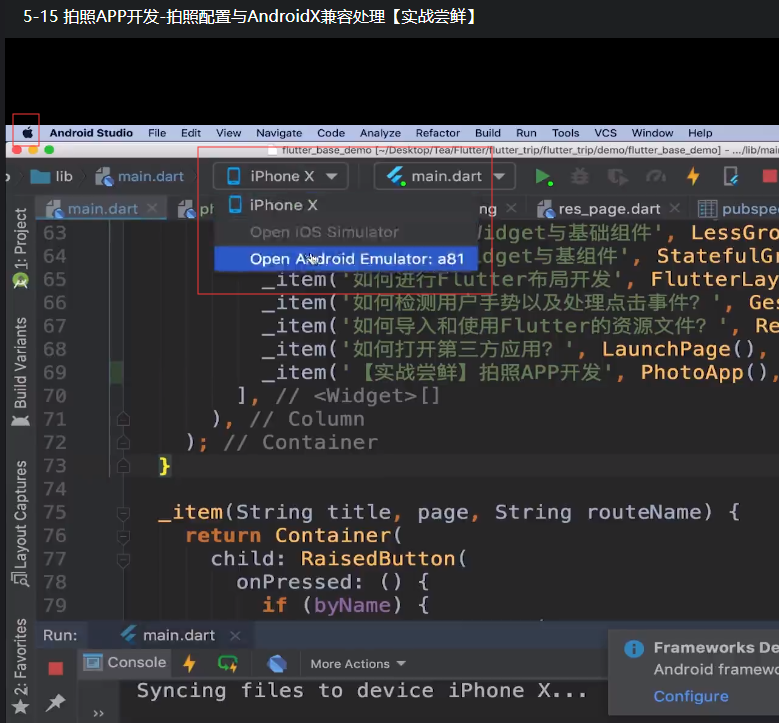Click the Configure link in notification

point(691,696)
